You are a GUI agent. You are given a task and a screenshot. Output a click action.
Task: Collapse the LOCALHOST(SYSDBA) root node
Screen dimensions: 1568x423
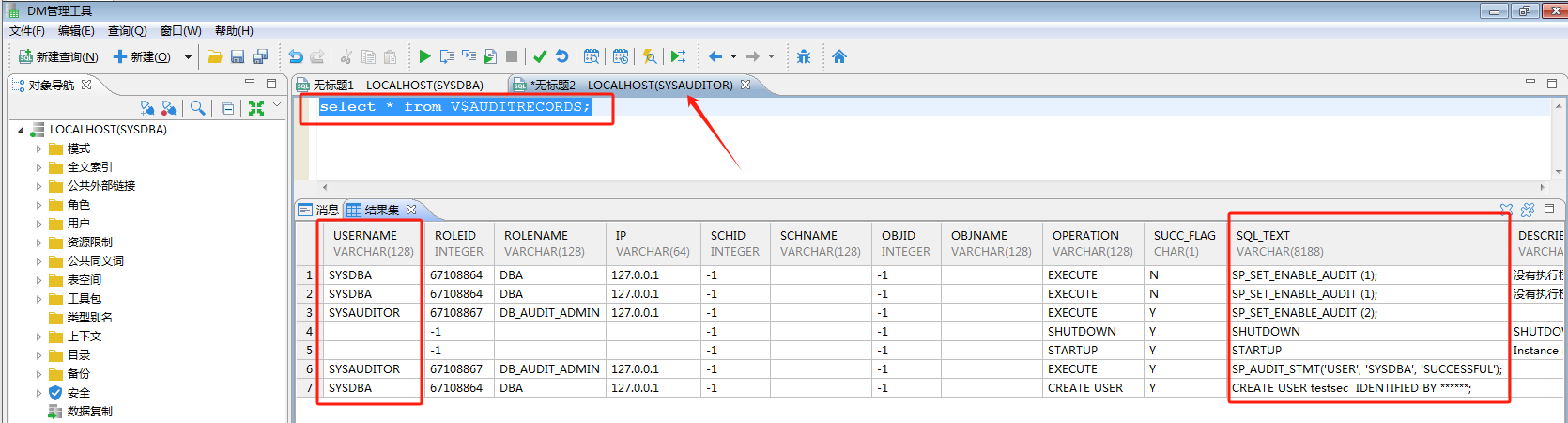21,130
